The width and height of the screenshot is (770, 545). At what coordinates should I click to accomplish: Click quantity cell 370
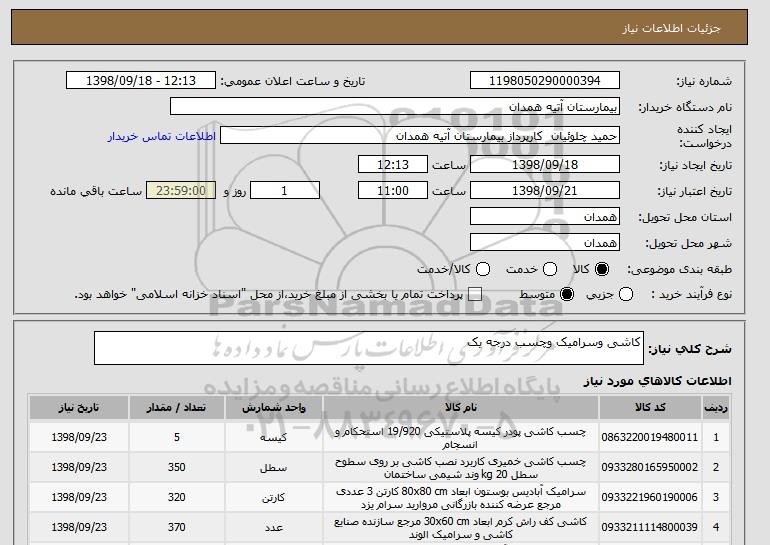[x=176, y=527]
